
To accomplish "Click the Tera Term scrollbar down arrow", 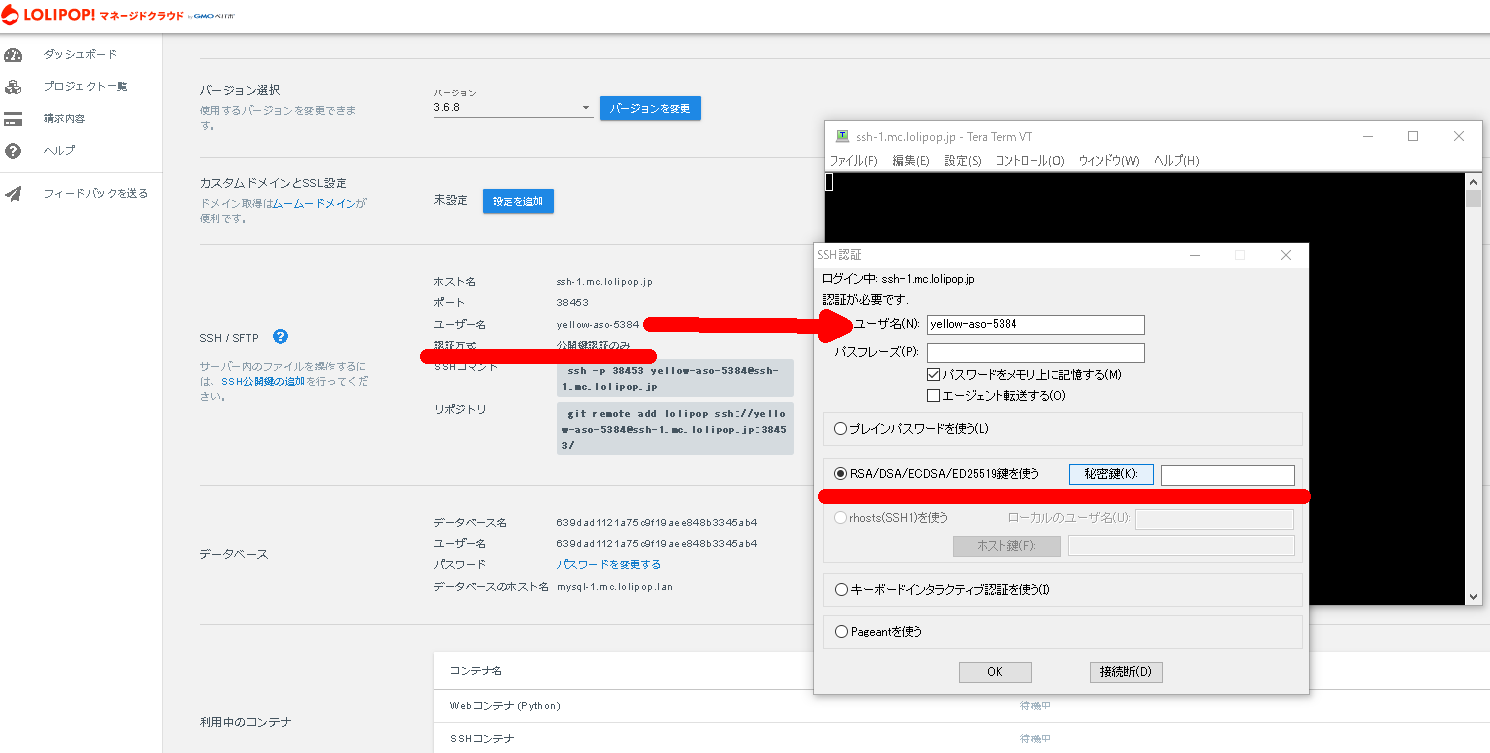I will (x=1473, y=596).
